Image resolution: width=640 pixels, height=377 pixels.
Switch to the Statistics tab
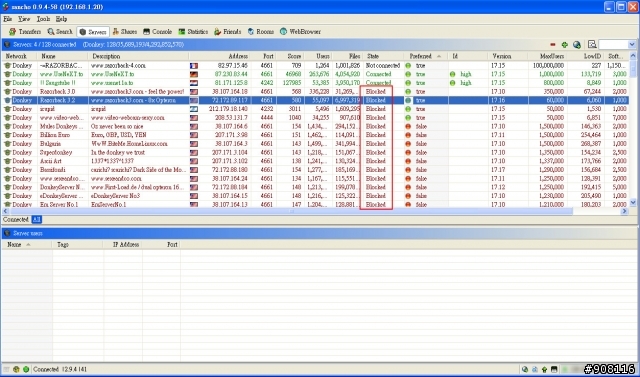[x=193, y=32]
